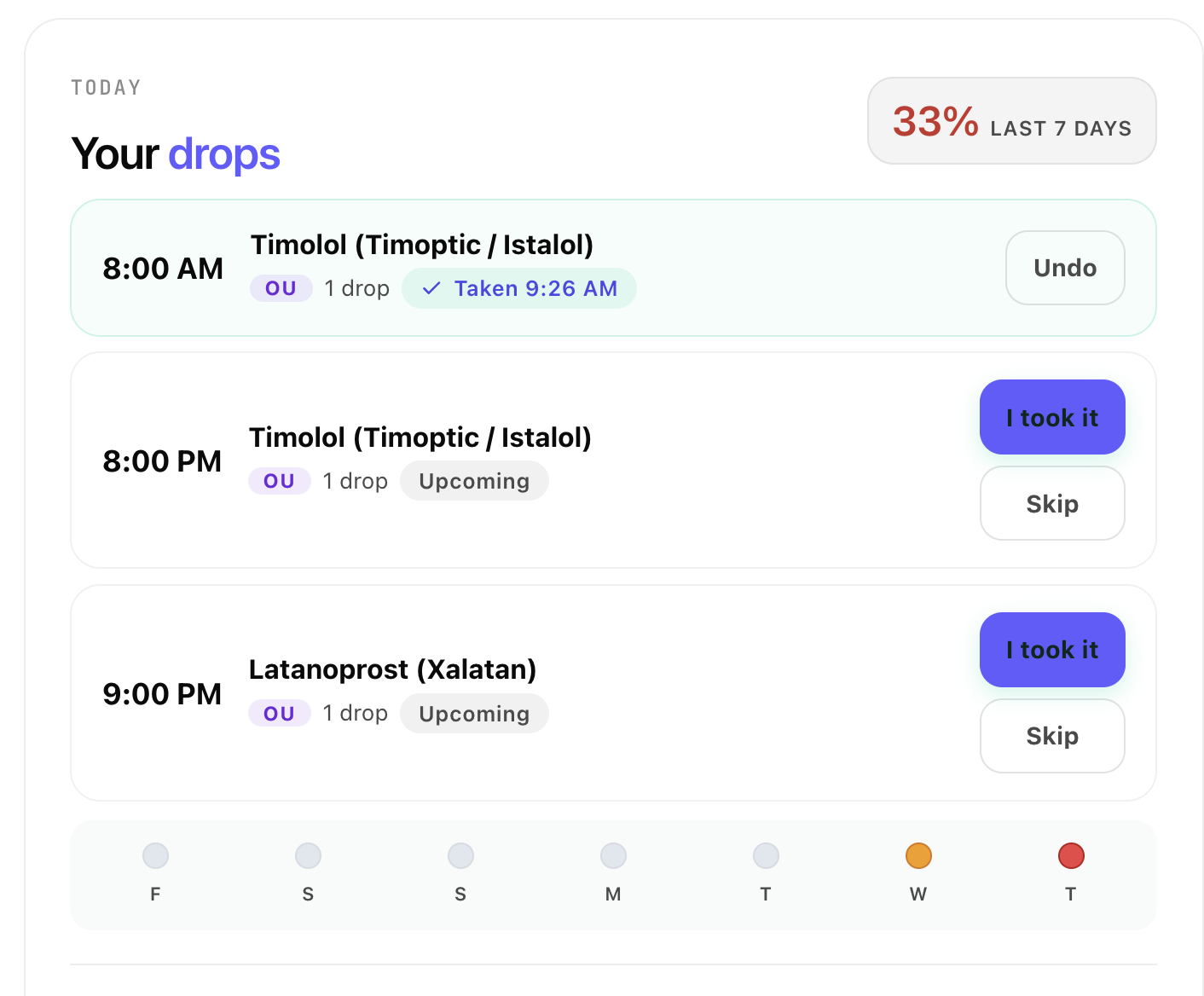This screenshot has height=996, width=1204.
Task: Click the 8:00 PM time label
Action: 162,461
